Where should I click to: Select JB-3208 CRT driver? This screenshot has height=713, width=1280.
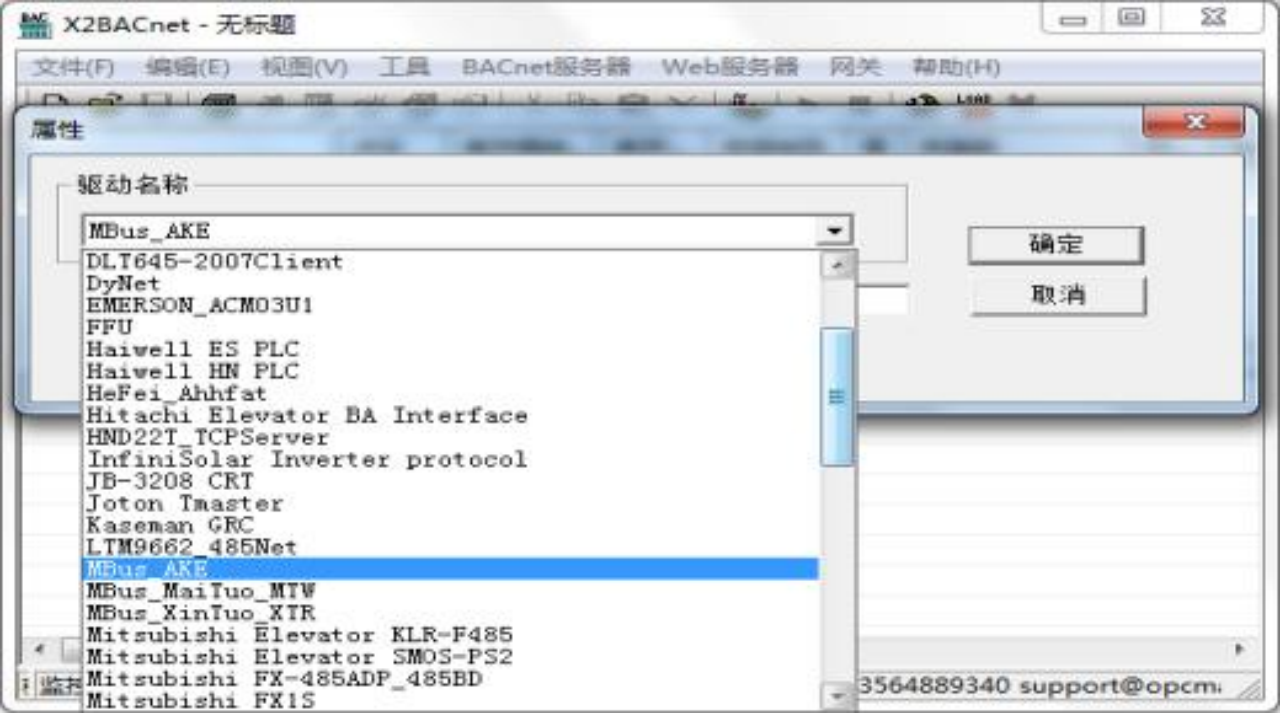pyautogui.click(x=450, y=482)
